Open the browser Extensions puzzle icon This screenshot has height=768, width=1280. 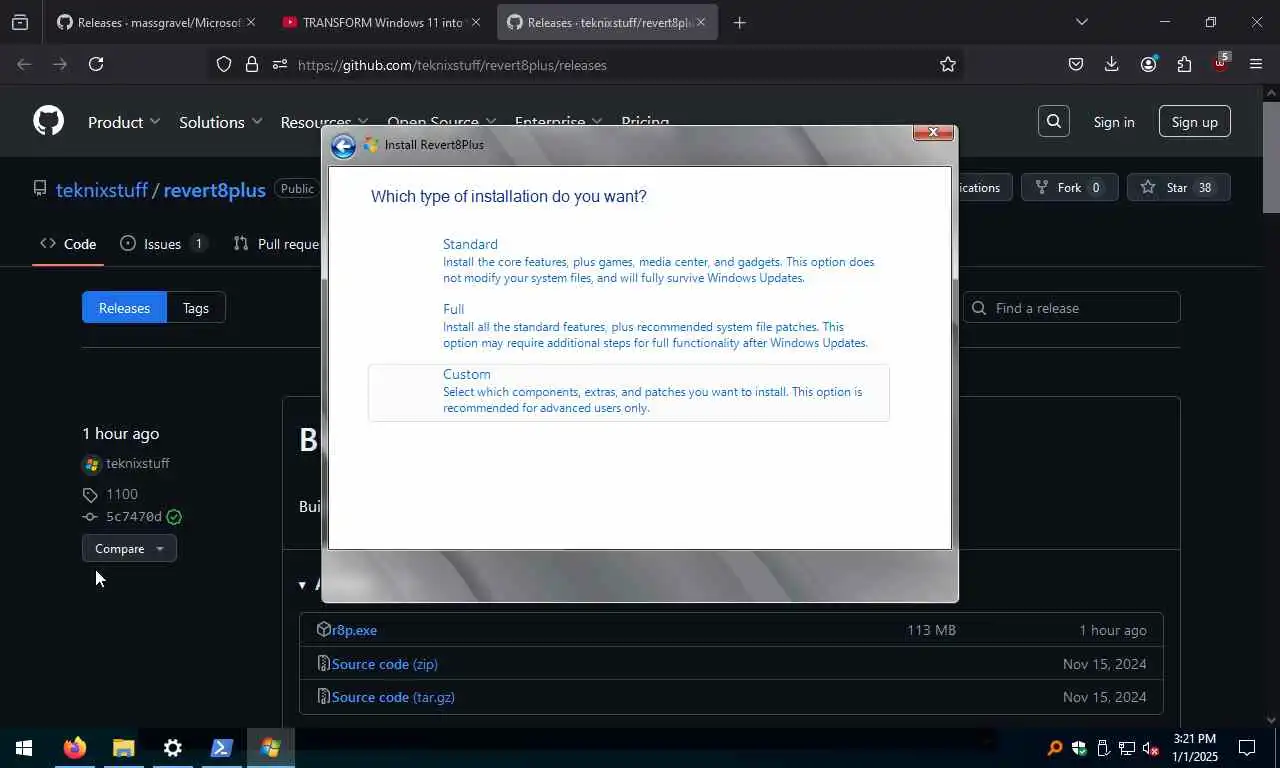[1184, 64]
